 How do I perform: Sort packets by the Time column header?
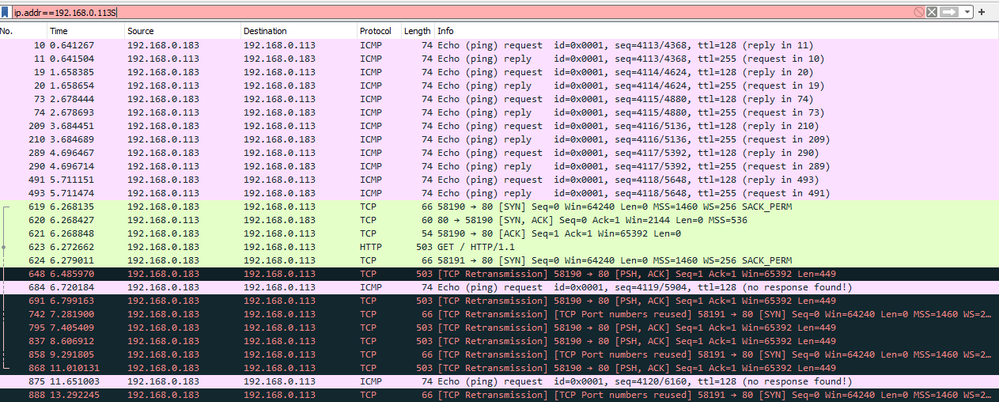click(86, 31)
